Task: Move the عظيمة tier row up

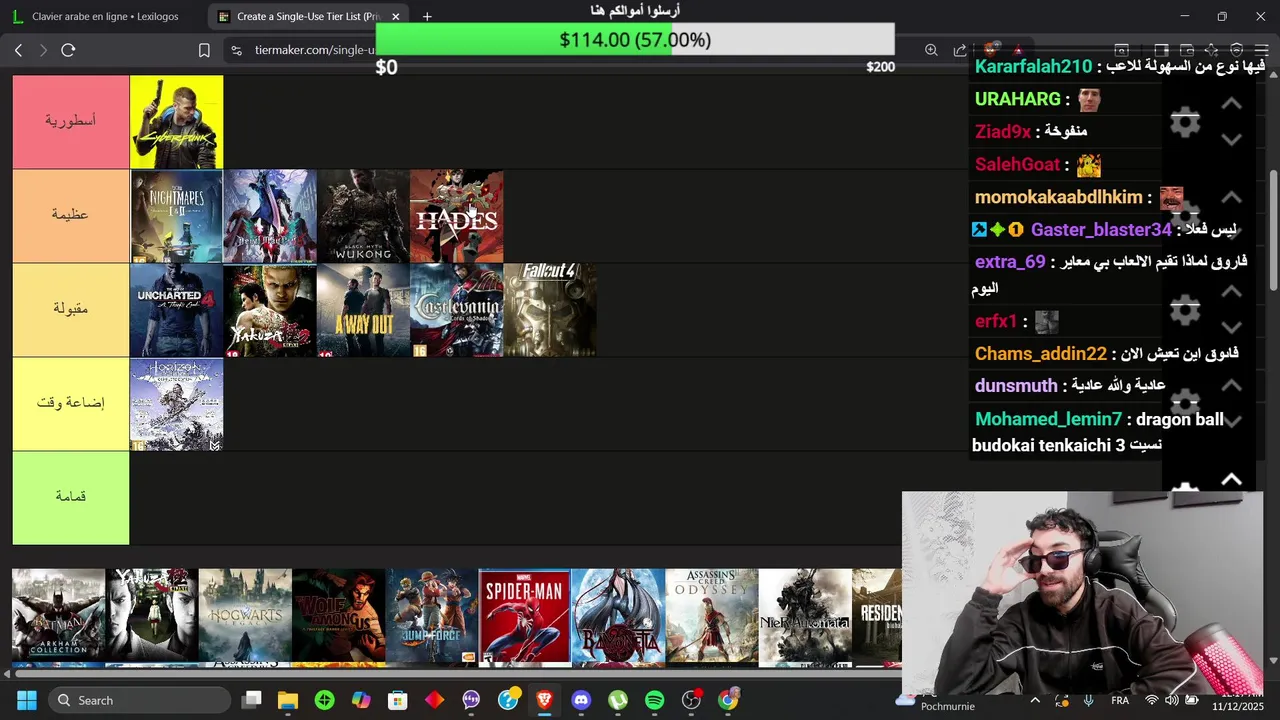Action: 1231,197
